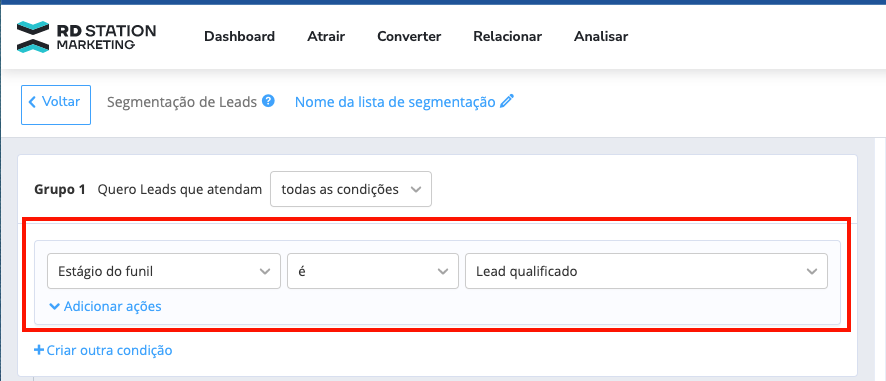Open the 'é' operator dropdown

click(373, 271)
